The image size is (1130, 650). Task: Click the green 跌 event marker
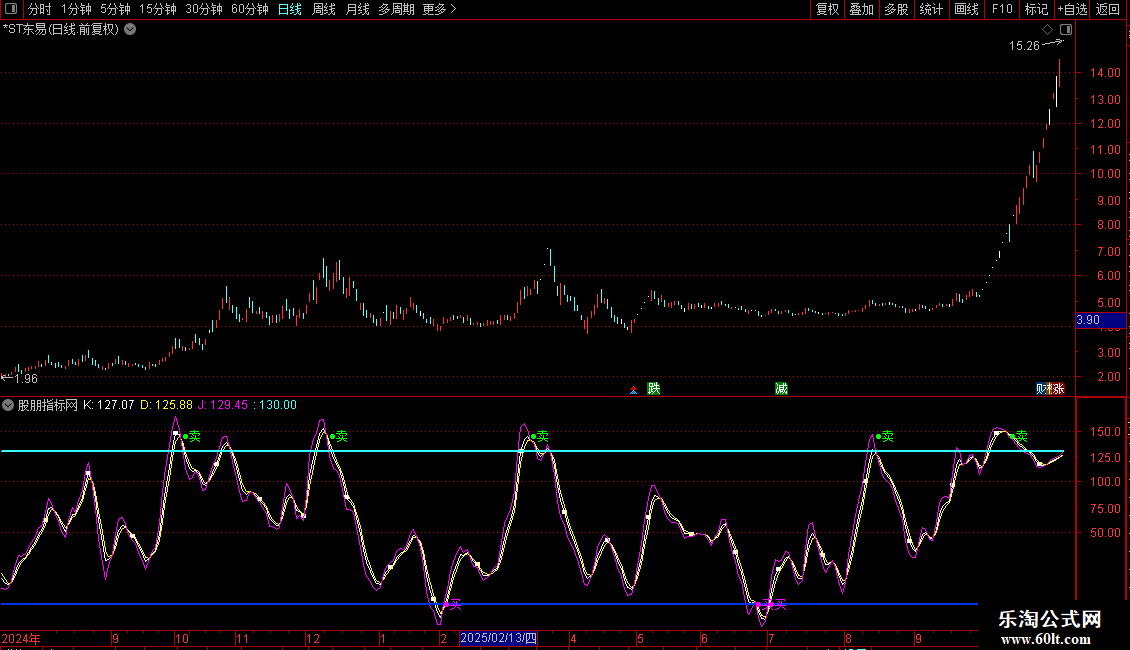click(x=654, y=388)
